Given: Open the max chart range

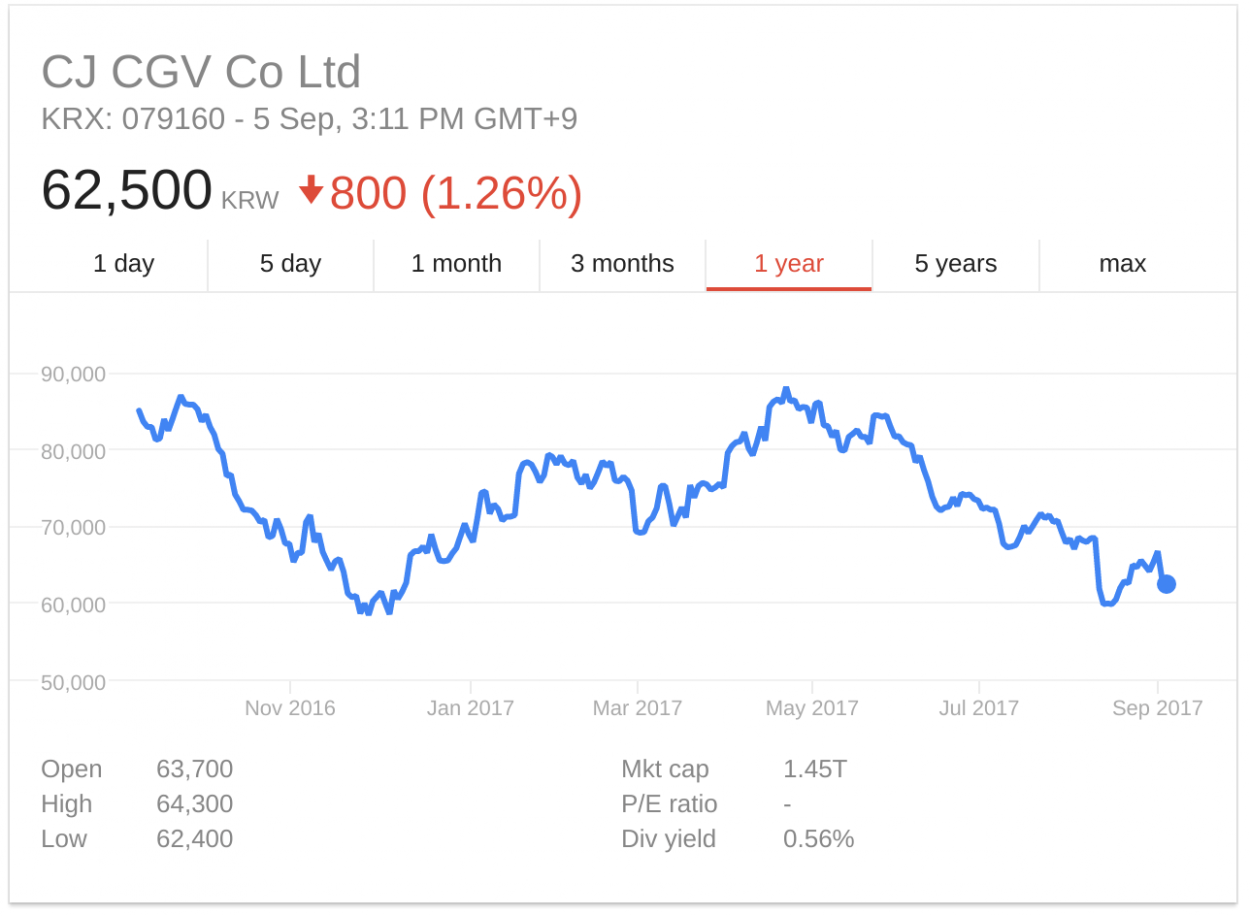Looking at the screenshot, I should [x=1122, y=263].
